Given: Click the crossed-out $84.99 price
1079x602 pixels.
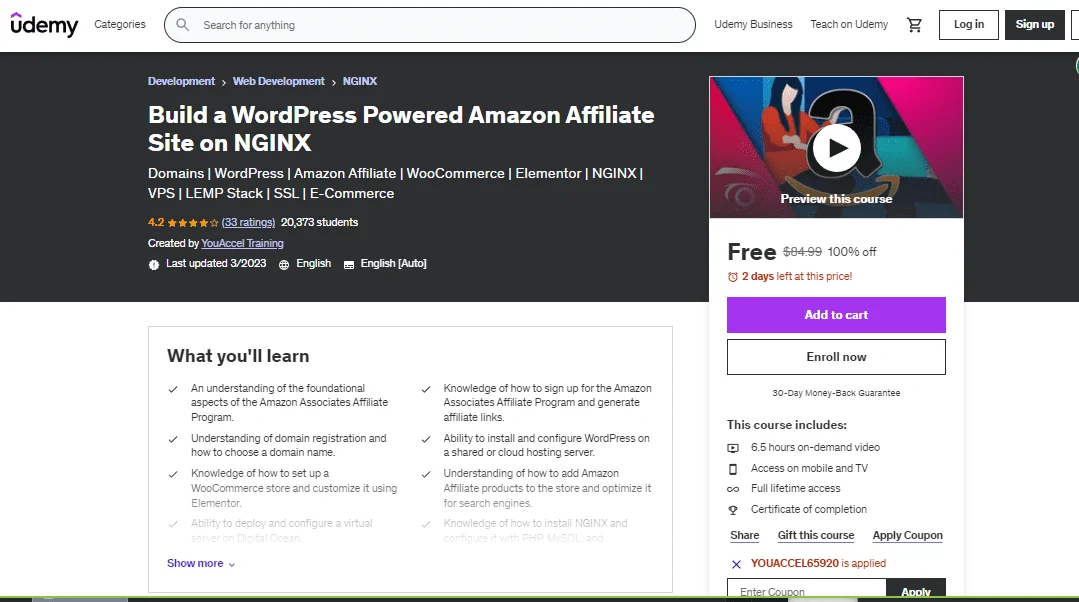Looking at the screenshot, I should tap(802, 252).
